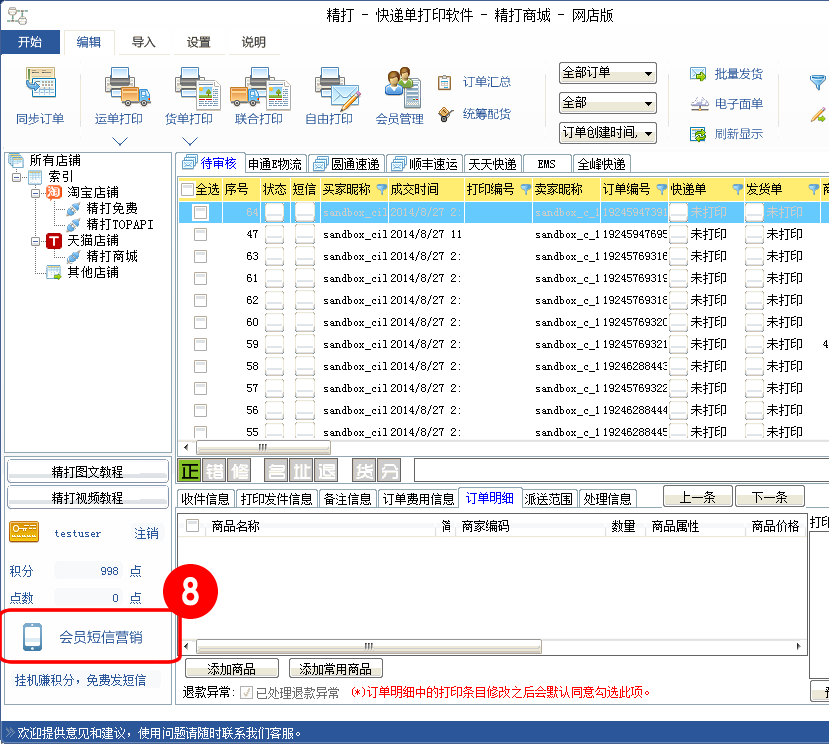Check the checkbox for order row 47
This screenshot has width=829, height=744.
(x=201, y=234)
